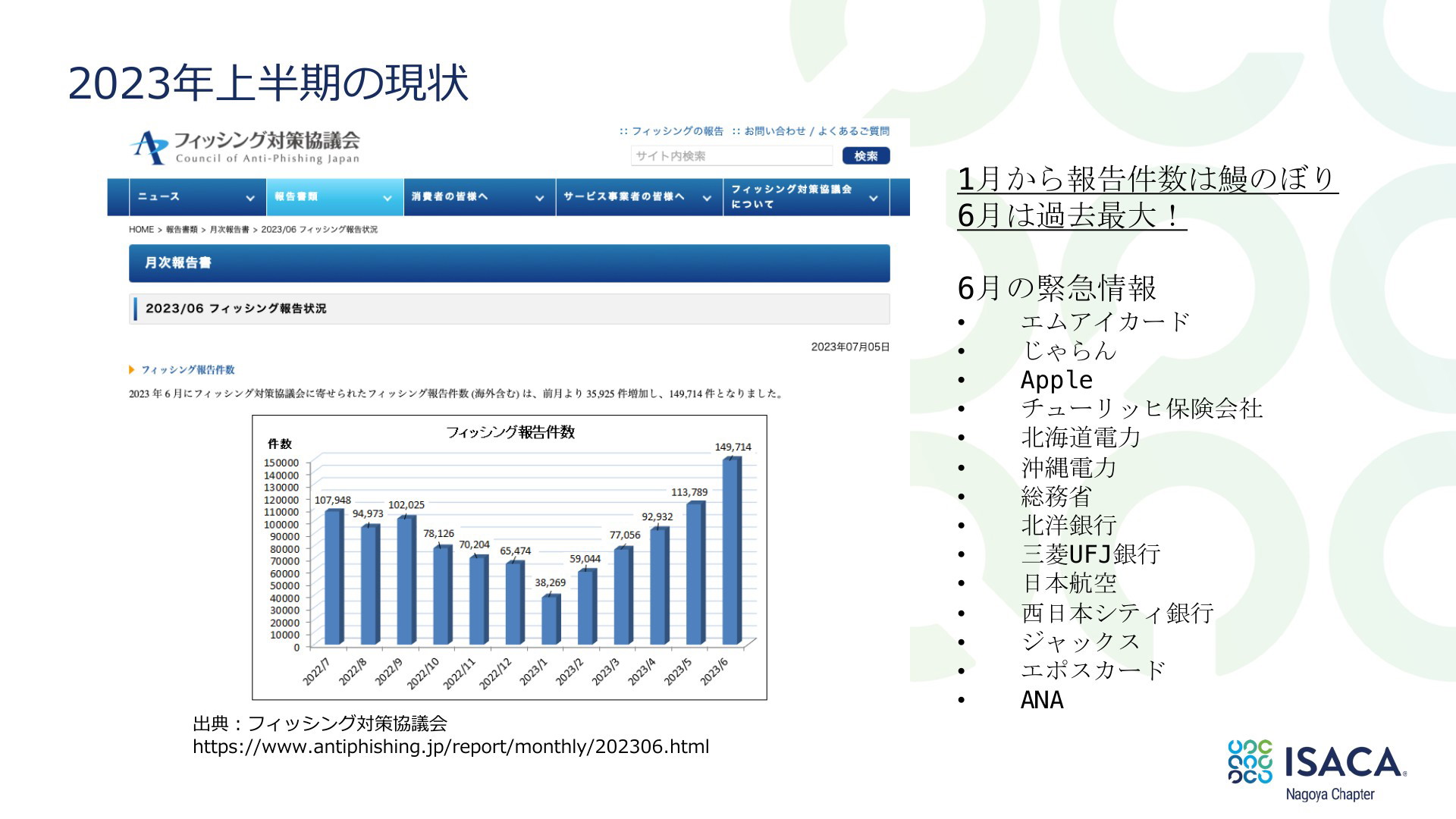
Task: Click the chart bar labeled 149,714
Action: click(x=732, y=551)
